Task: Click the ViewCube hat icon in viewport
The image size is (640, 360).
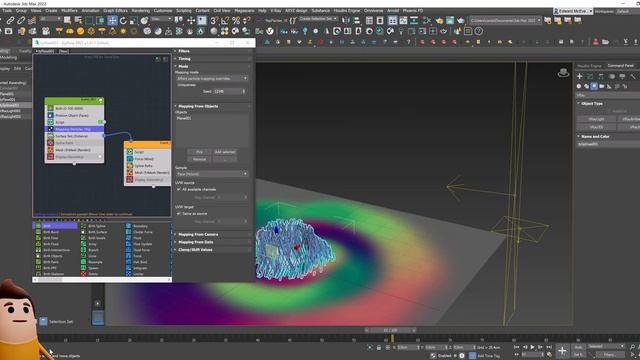Action: [x=564, y=73]
